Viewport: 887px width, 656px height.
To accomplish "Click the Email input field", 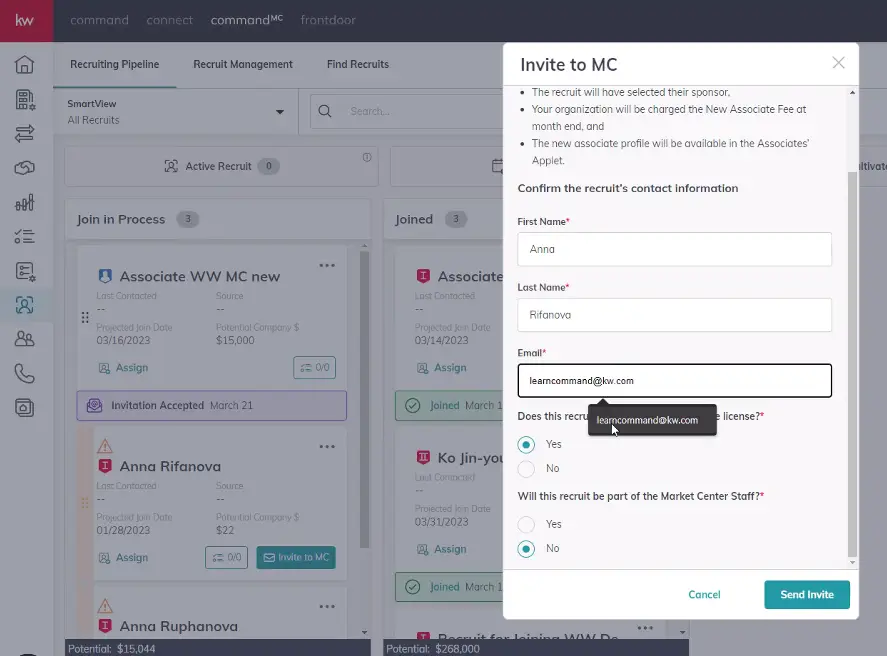I will tap(674, 381).
